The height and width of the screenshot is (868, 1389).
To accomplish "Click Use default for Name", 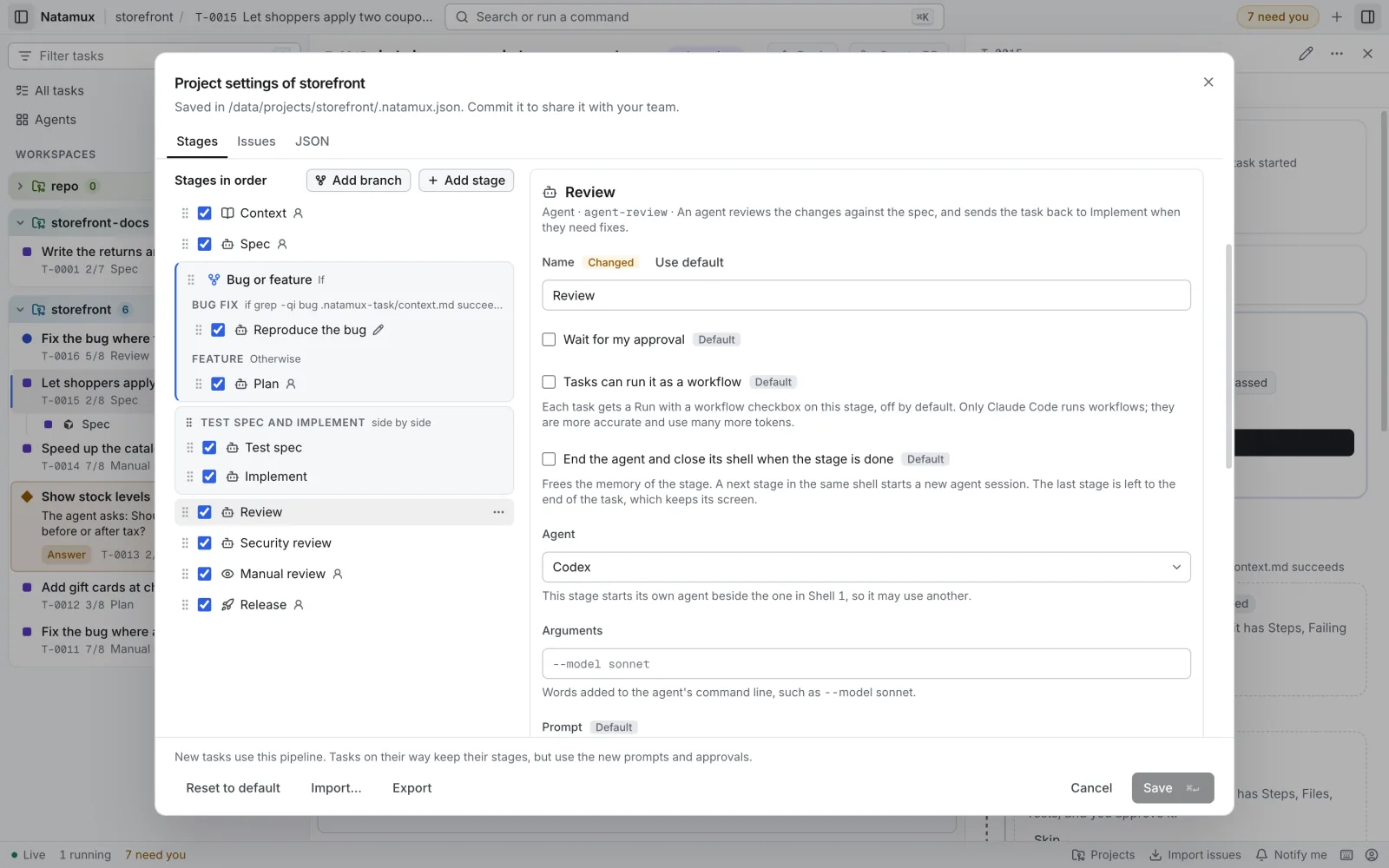I will (689, 262).
